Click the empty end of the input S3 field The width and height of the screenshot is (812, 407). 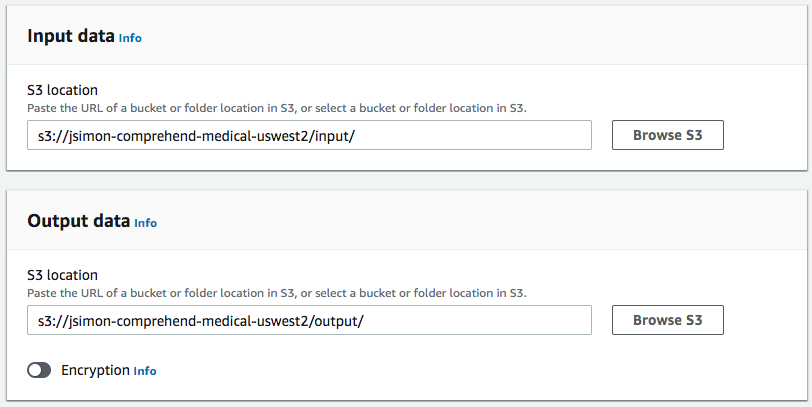click(x=500, y=136)
